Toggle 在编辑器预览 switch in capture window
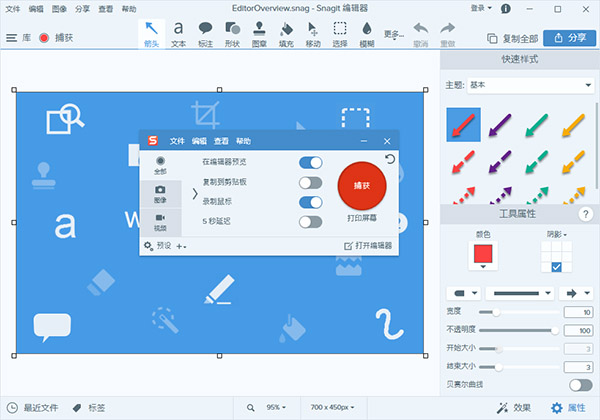This screenshot has height=420, width=600. (x=310, y=163)
